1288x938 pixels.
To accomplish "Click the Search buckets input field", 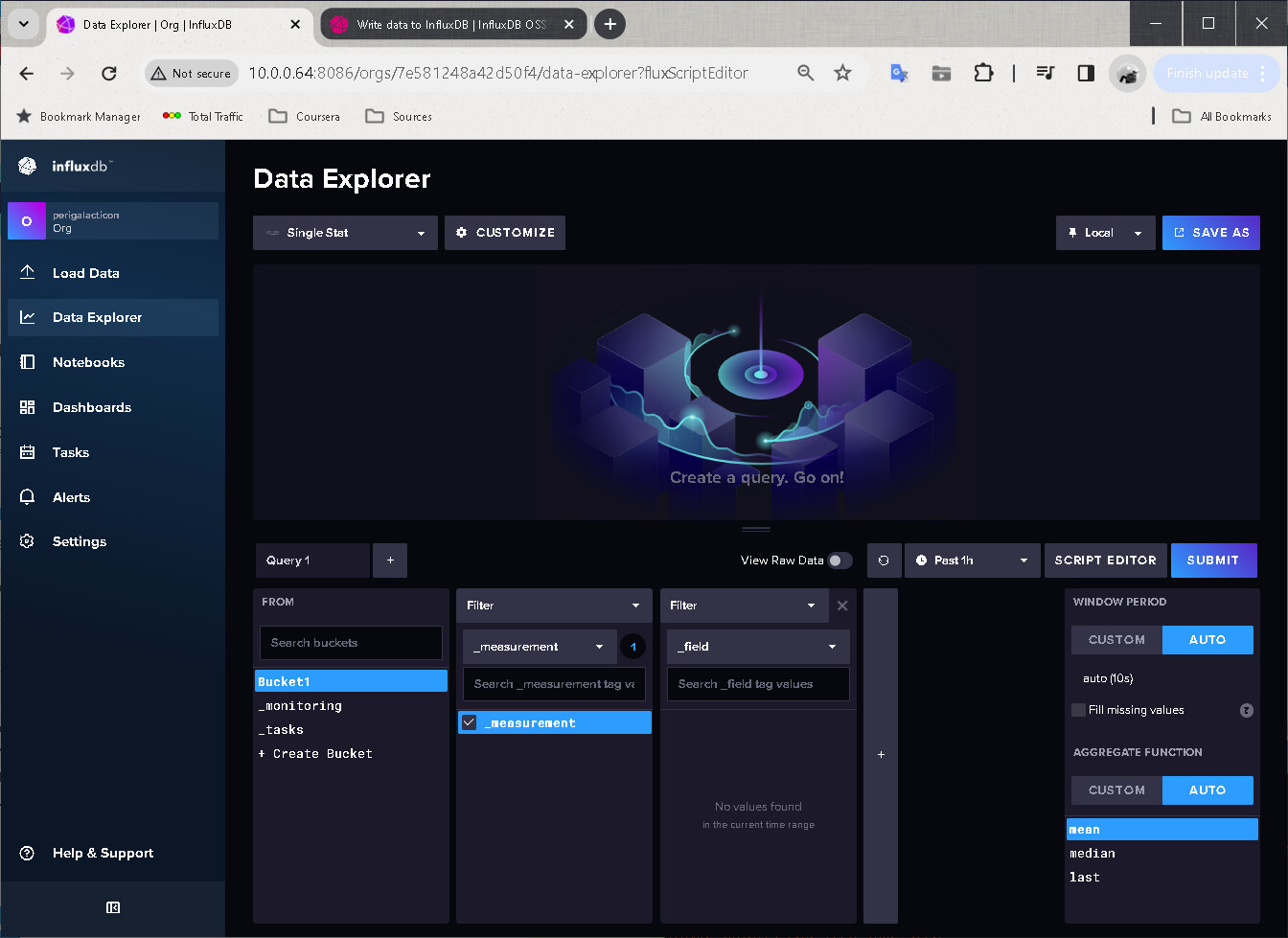I will tap(351, 643).
